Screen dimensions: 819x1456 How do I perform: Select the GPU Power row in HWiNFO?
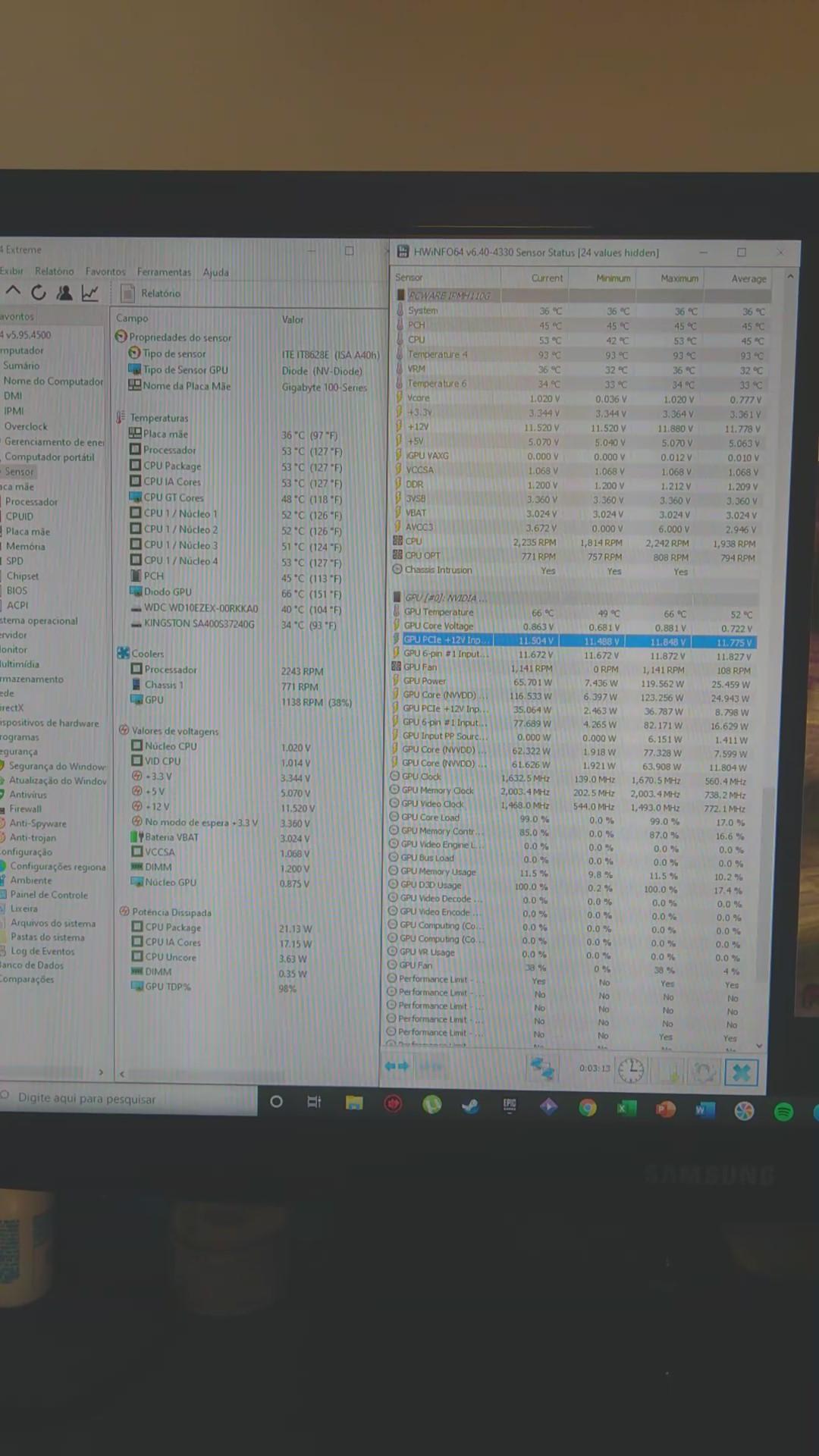(573, 682)
